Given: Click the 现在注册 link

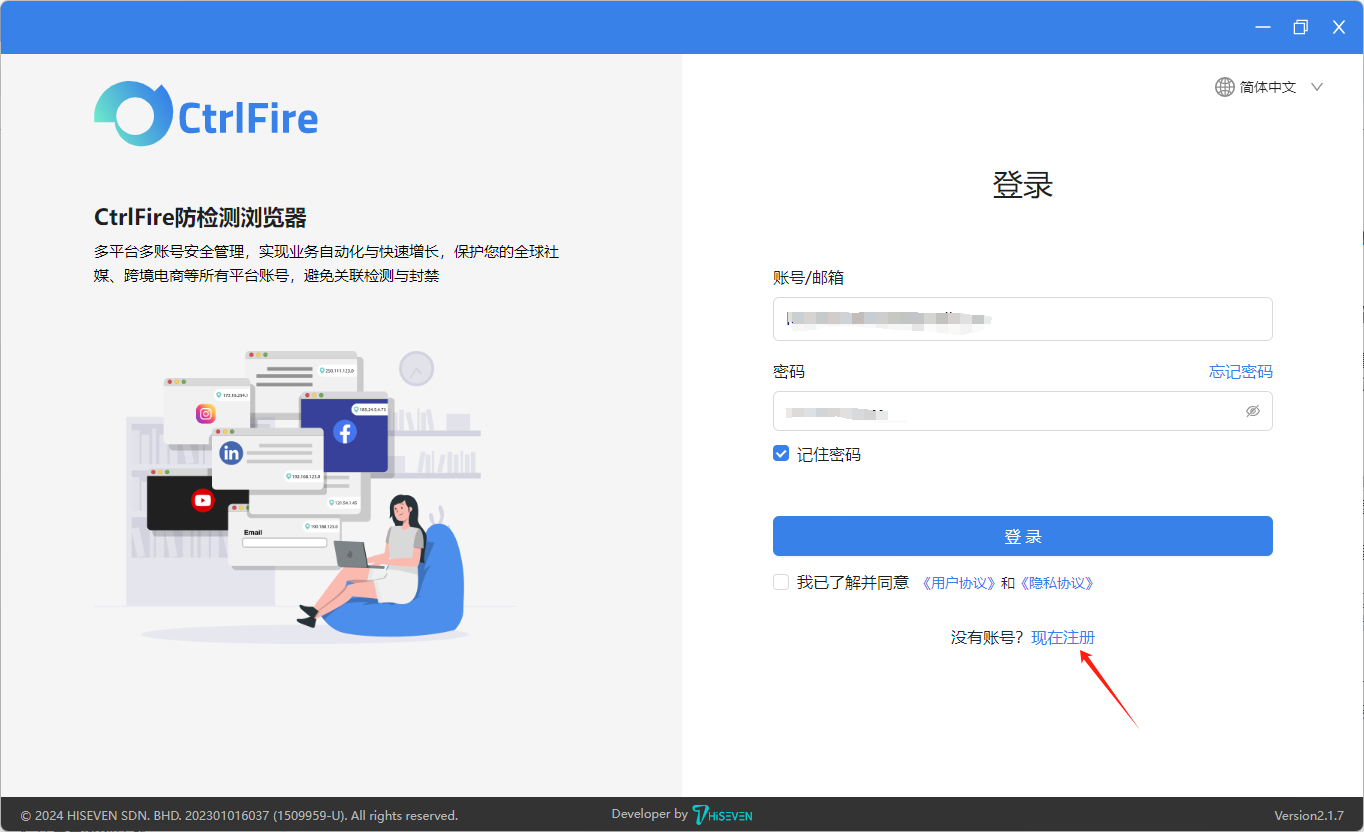Looking at the screenshot, I should pos(1063,638).
